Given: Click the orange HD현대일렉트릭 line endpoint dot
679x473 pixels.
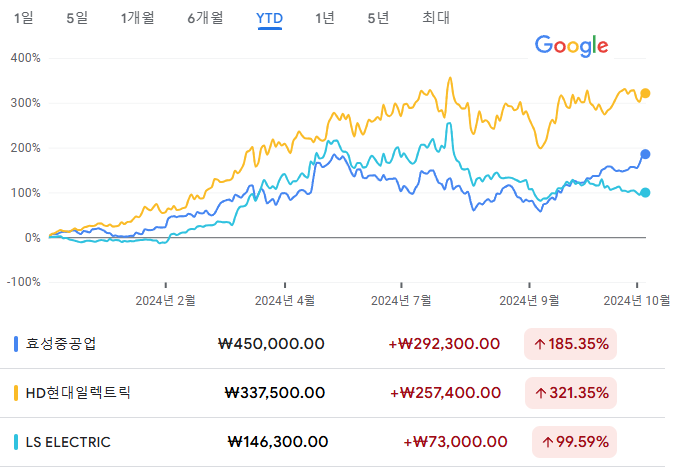Looking at the screenshot, I should coord(645,93).
